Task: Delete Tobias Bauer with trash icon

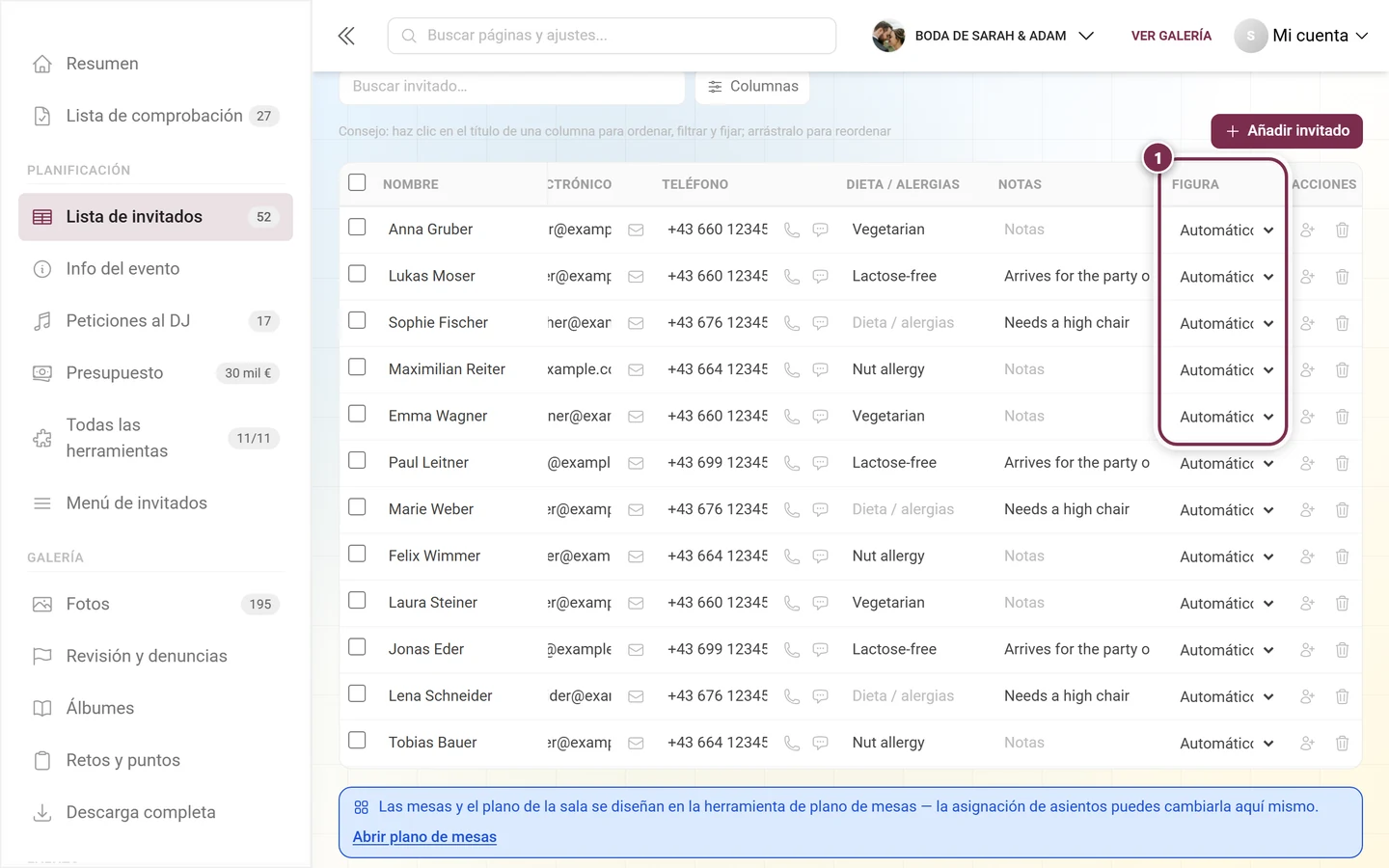Action: (1342, 744)
